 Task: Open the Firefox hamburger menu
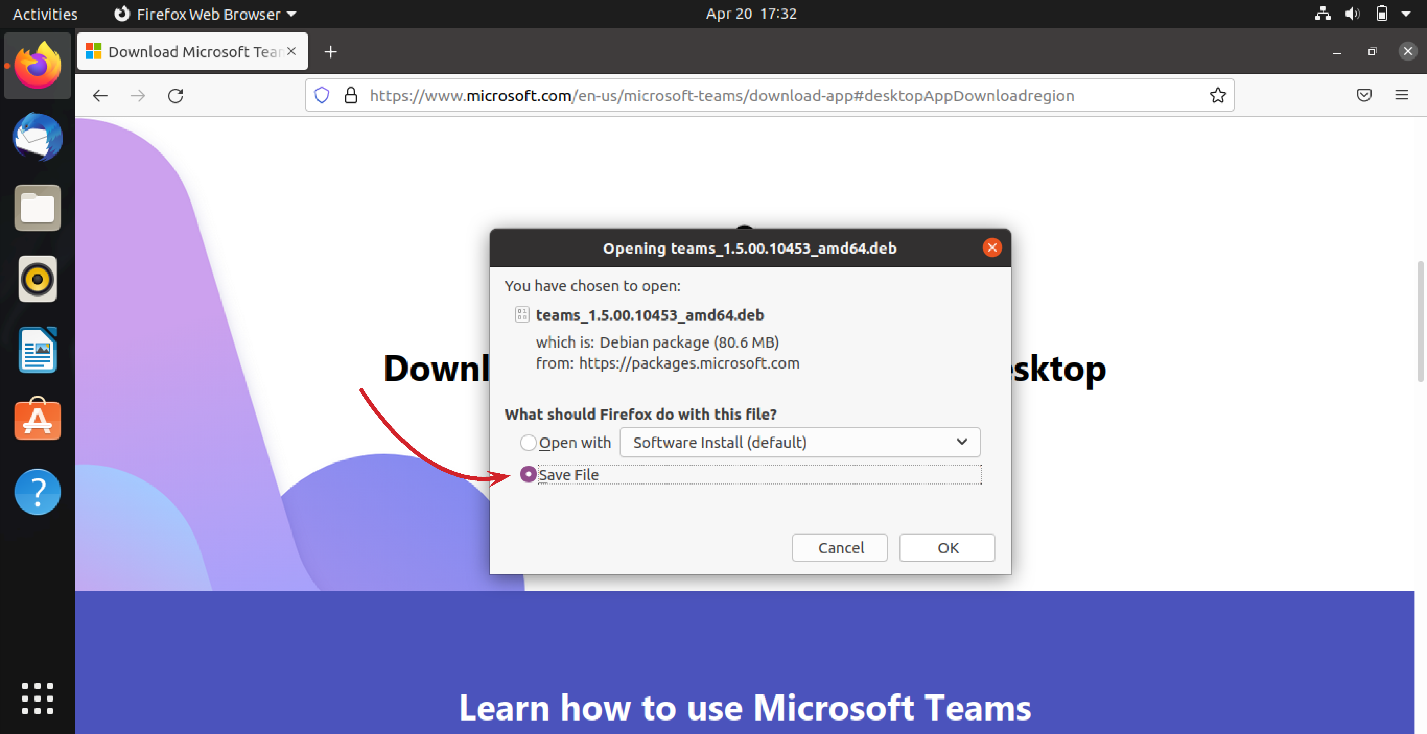[1402, 96]
